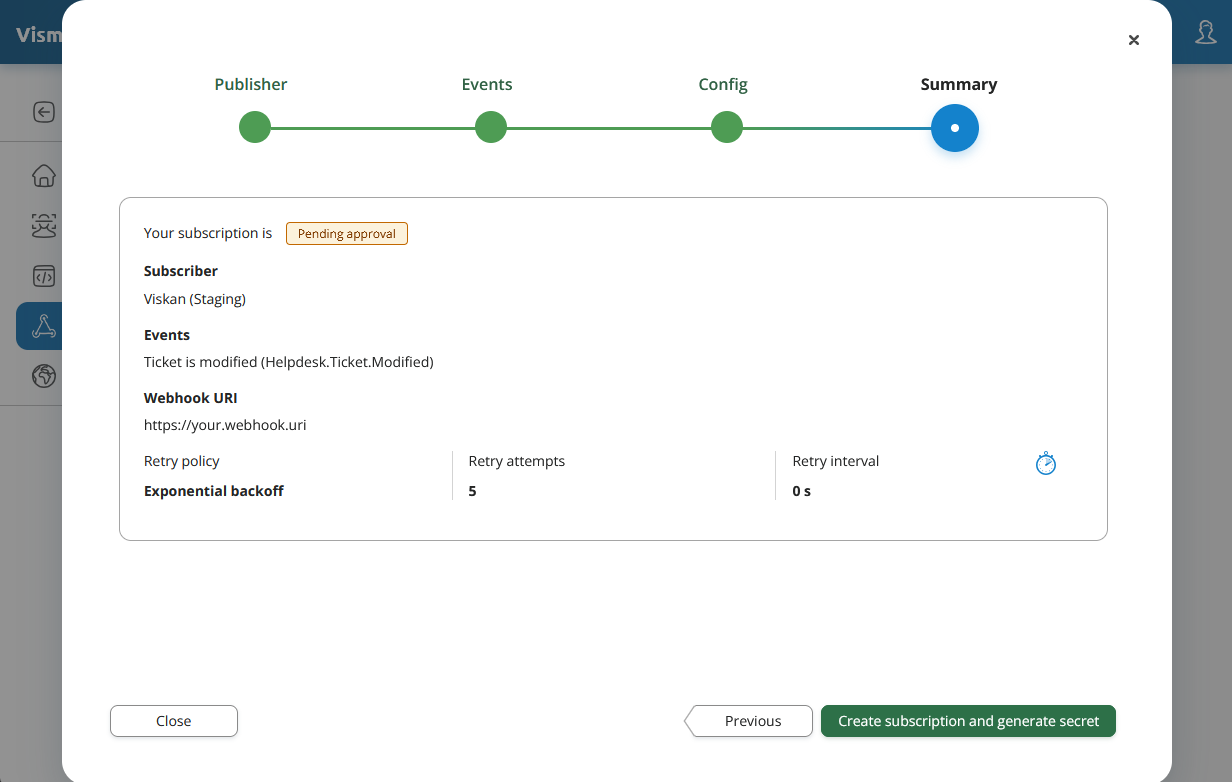This screenshot has height=782, width=1232.
Task: Close the subscription dialog with the X
Action: click(1133, 40)
